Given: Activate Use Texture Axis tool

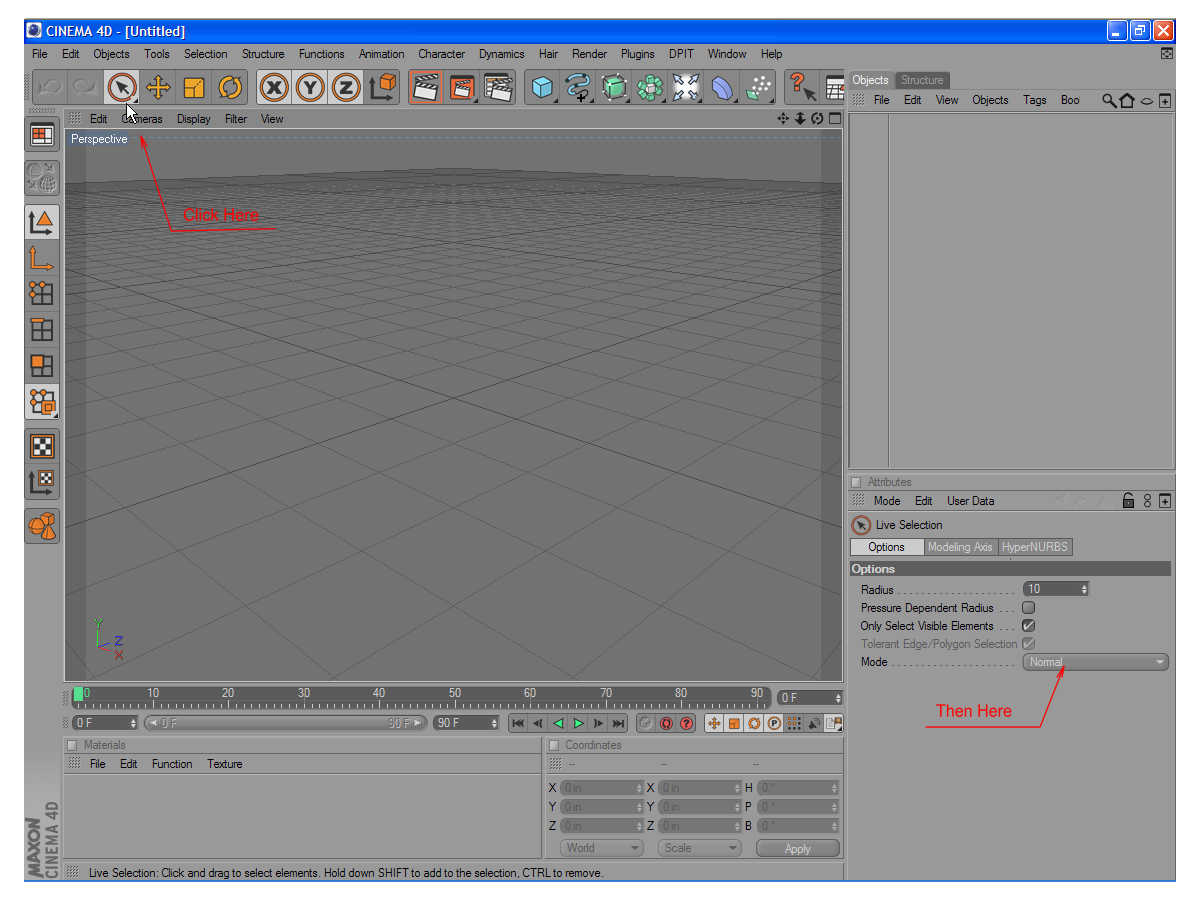Looking at the screenshot, I should [42, 482].
